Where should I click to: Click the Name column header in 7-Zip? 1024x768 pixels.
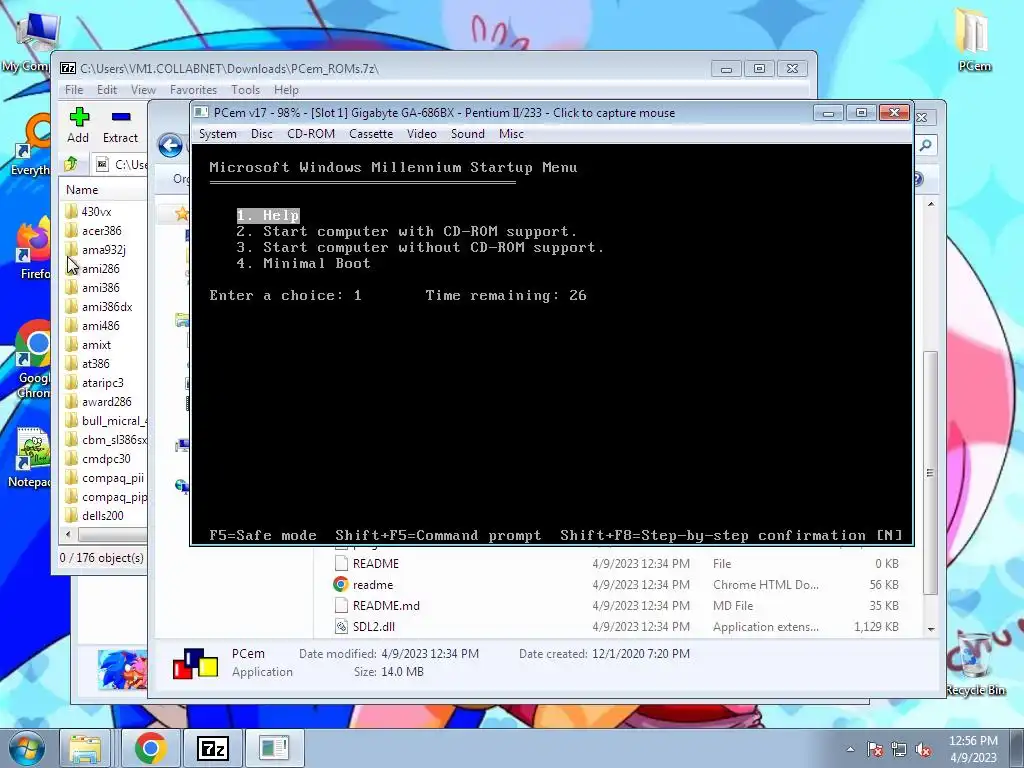[x=104, y=189]
